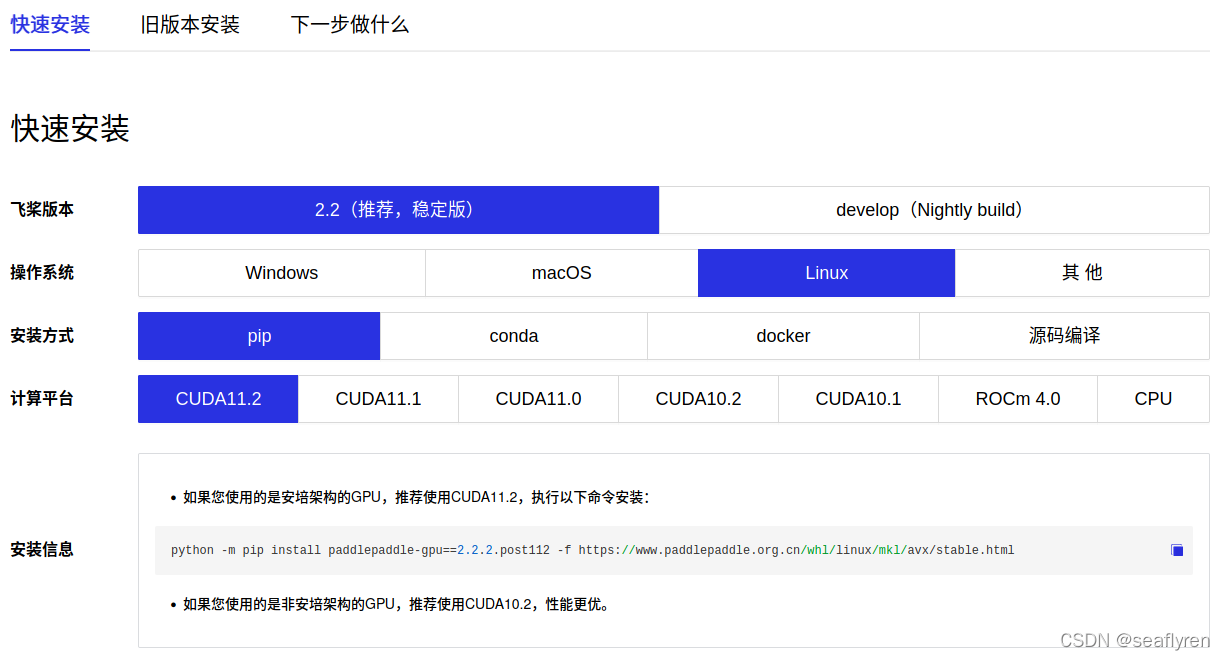This screenshot has height=660, width=1225.
Task: Select conda installation method
Action: 514,336
